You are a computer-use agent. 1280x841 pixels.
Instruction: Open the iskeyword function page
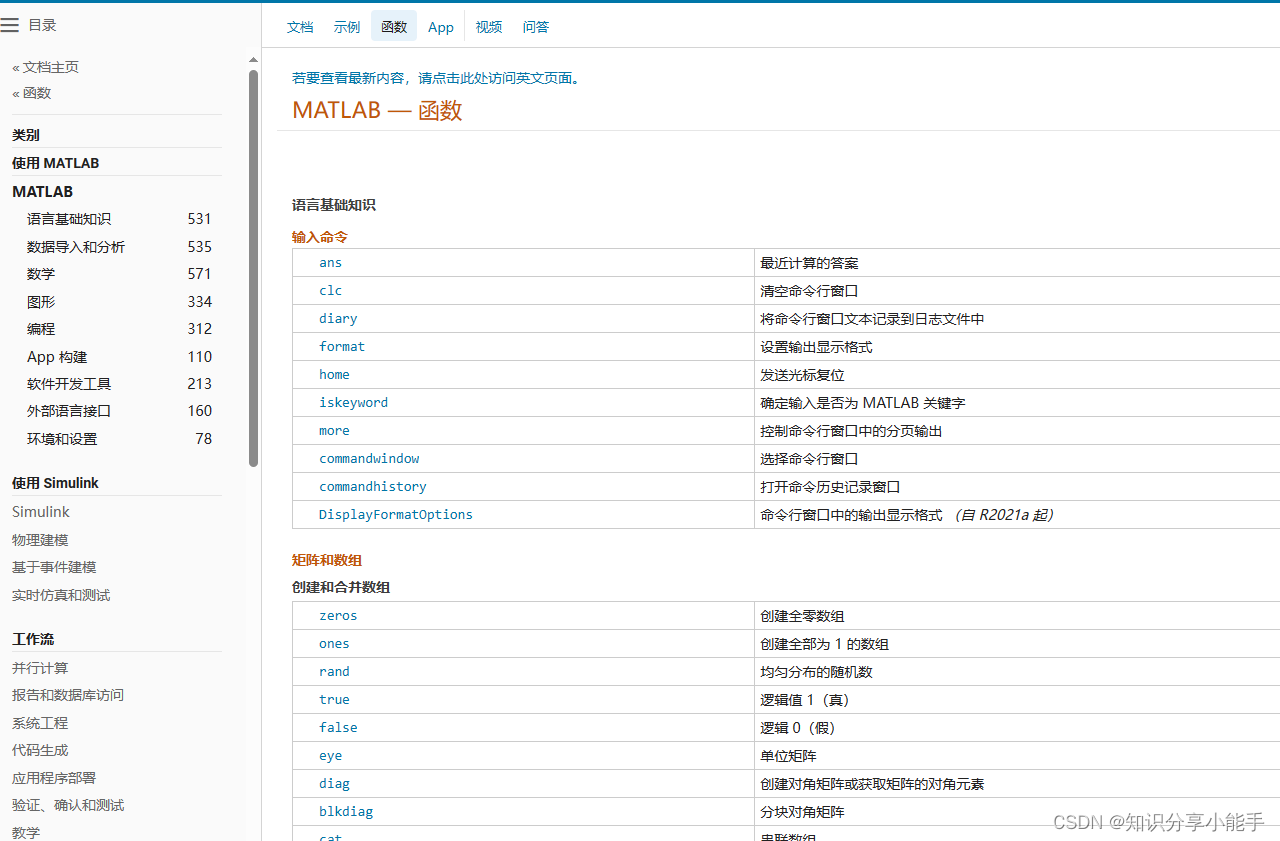click(353, 403)
